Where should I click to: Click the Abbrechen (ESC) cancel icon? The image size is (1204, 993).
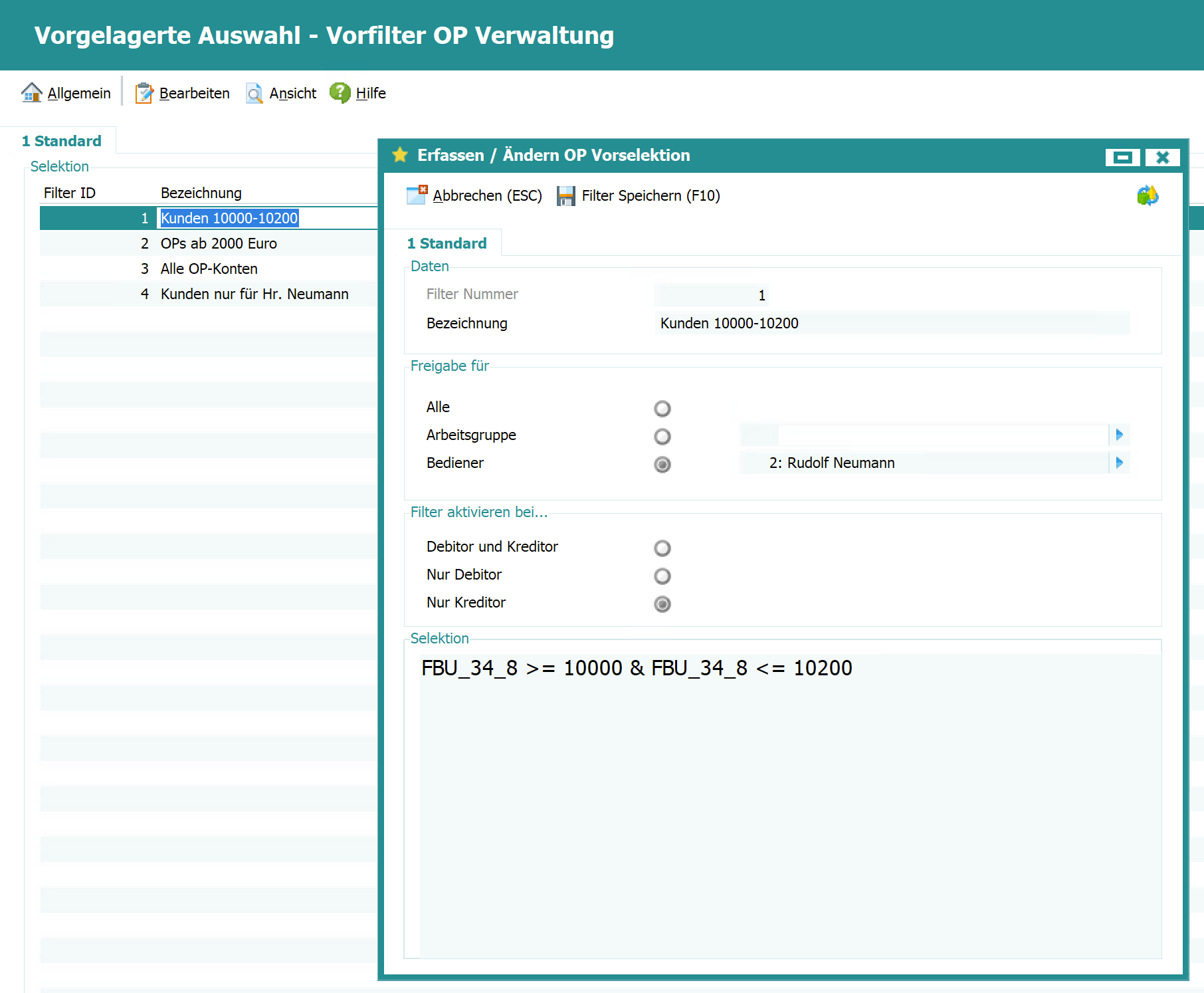417,195
